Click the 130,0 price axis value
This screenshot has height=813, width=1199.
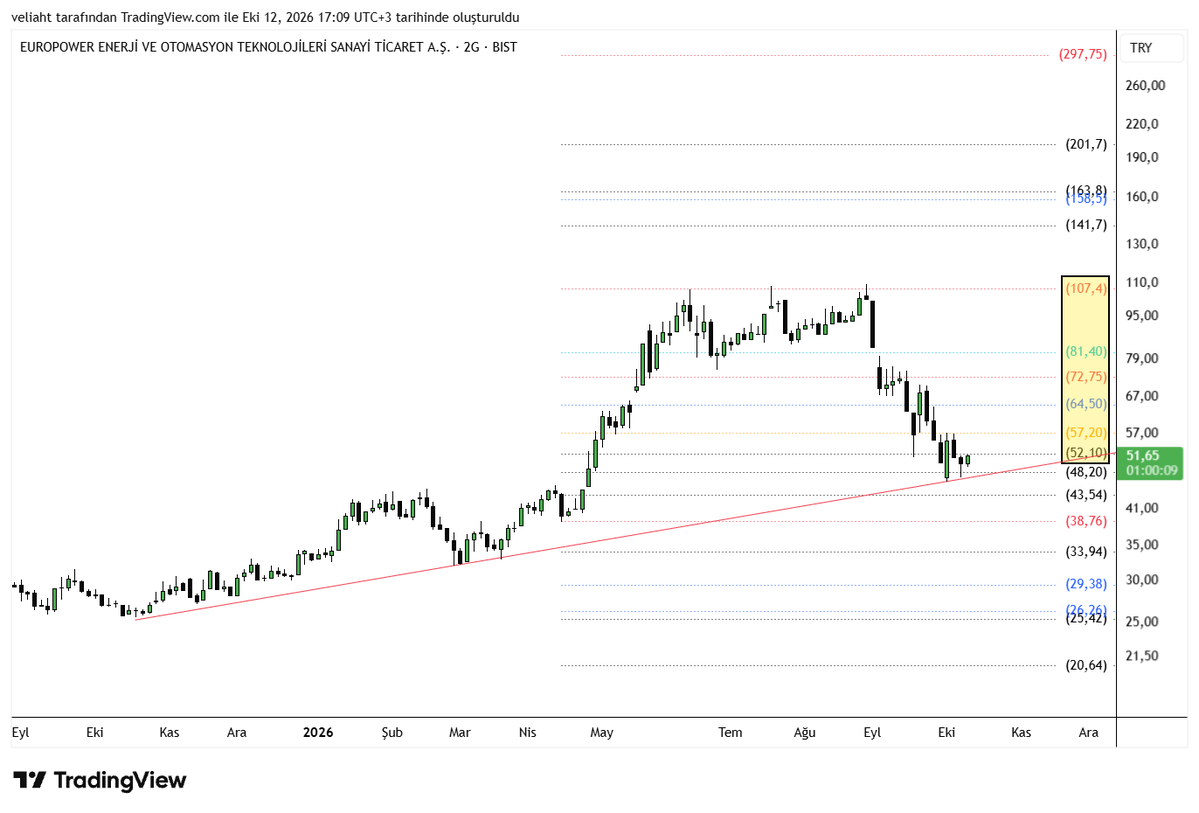tap(1142, 244)
